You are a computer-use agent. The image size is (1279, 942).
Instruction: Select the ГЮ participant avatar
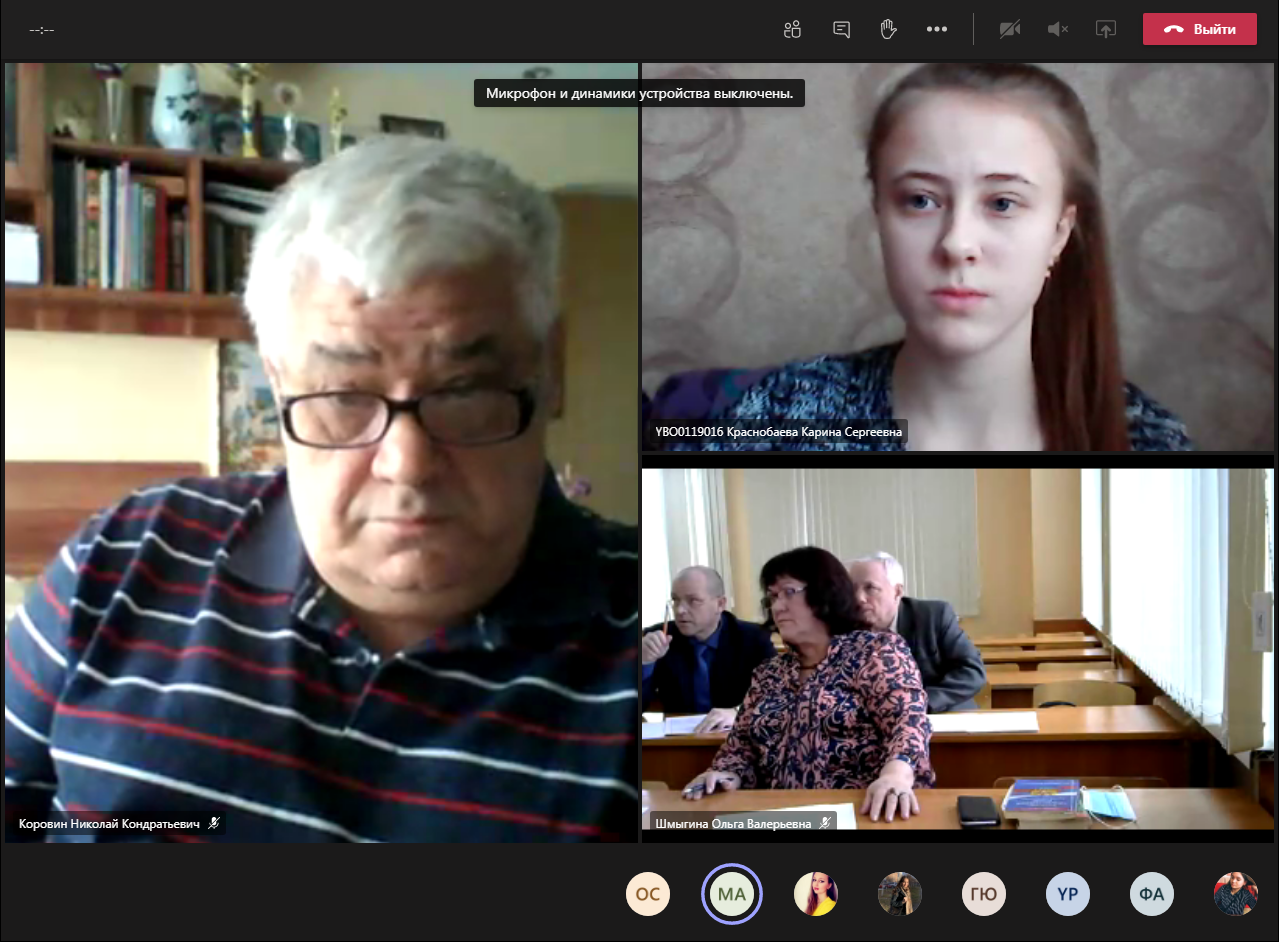(x=984, y=894)
